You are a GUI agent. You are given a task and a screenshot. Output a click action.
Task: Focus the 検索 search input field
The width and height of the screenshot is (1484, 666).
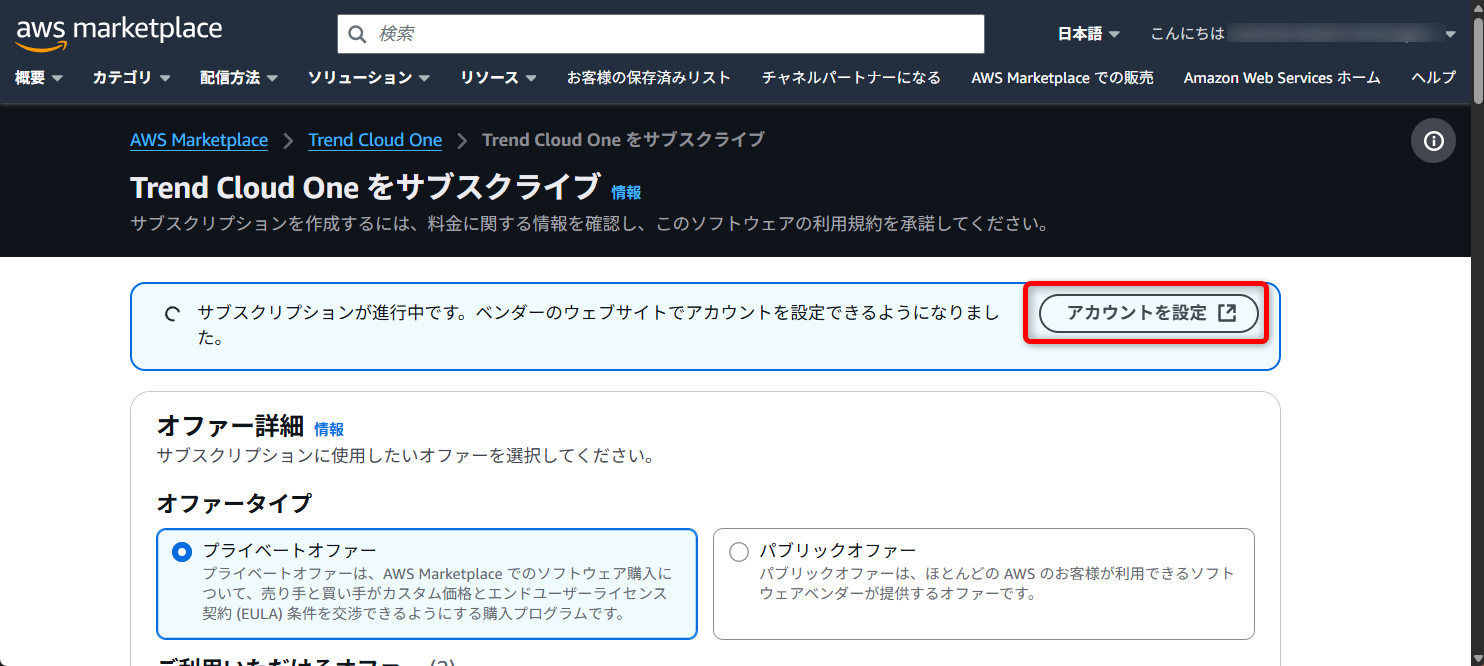pyautogui.click(x=661, y=34)
